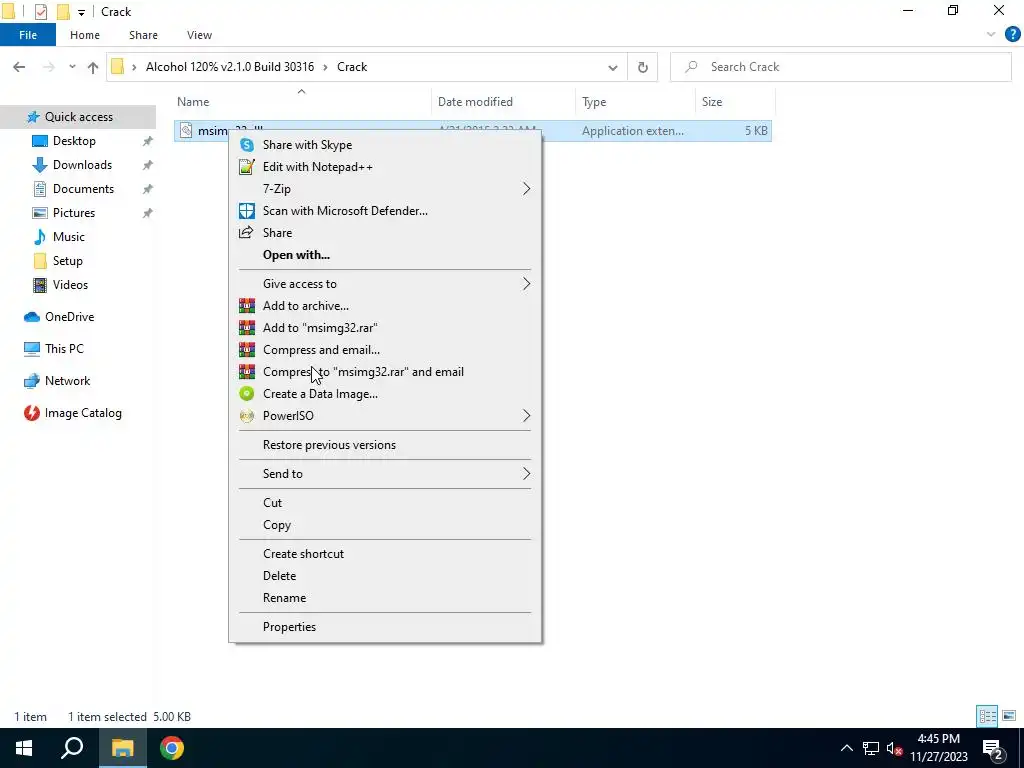Open the View ribbon tab
Image resolution: width=1024 pixels, height=768 pixels.
(199, 35)
